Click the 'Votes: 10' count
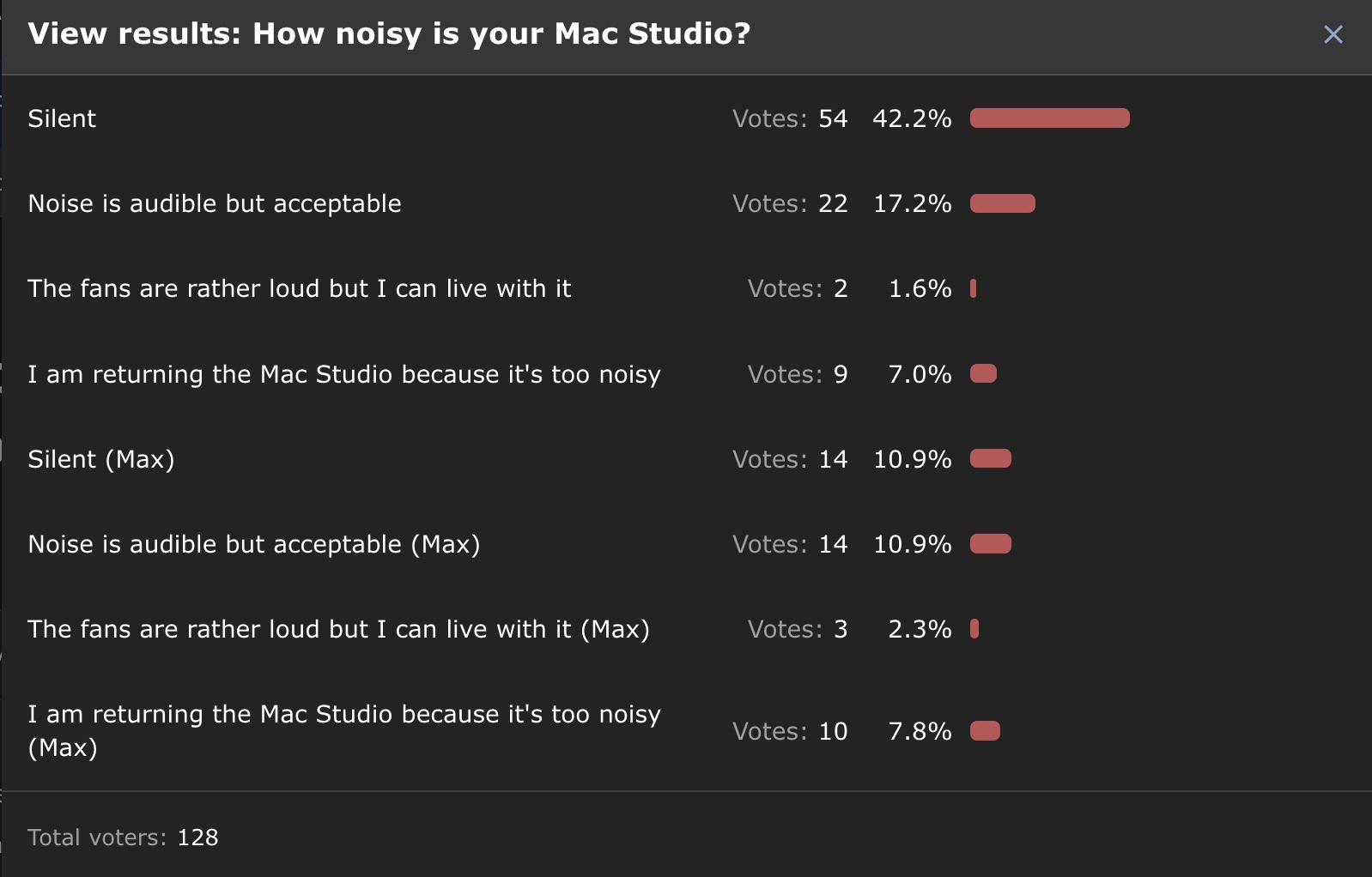 [790, 731]
